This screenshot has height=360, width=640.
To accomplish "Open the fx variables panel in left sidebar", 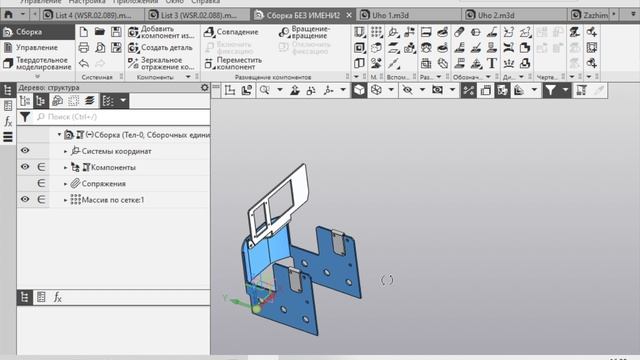I will point(8,121).
